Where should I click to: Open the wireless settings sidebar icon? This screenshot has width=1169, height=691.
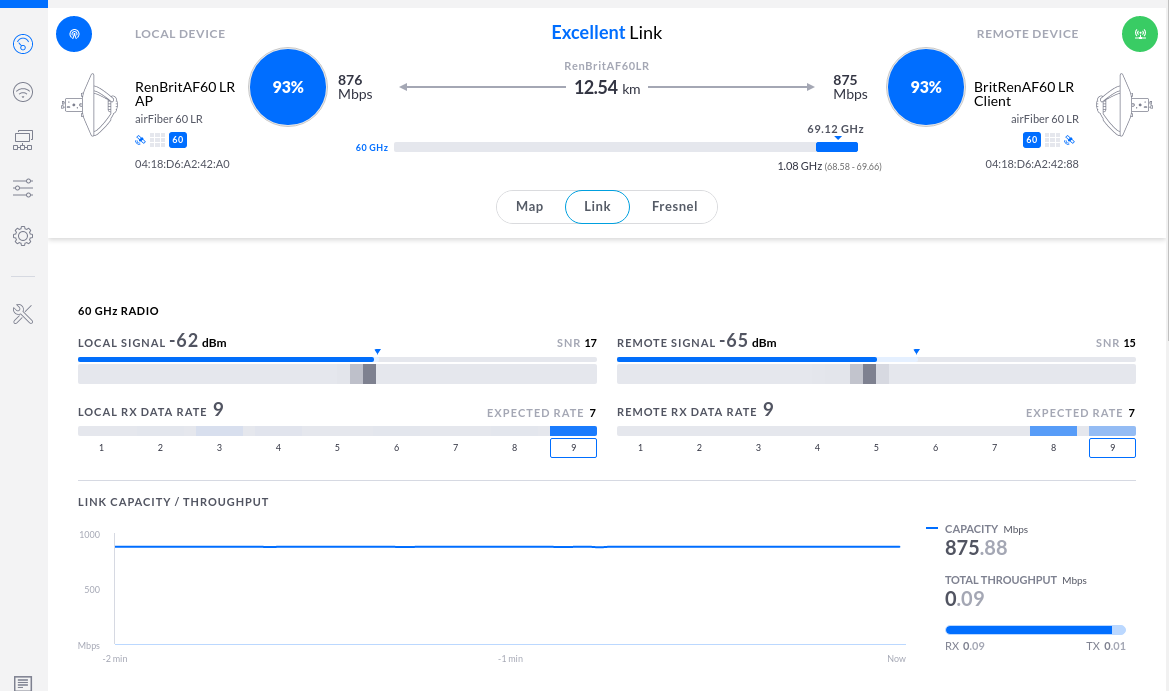pyautogui.click(x=23, y=92)
